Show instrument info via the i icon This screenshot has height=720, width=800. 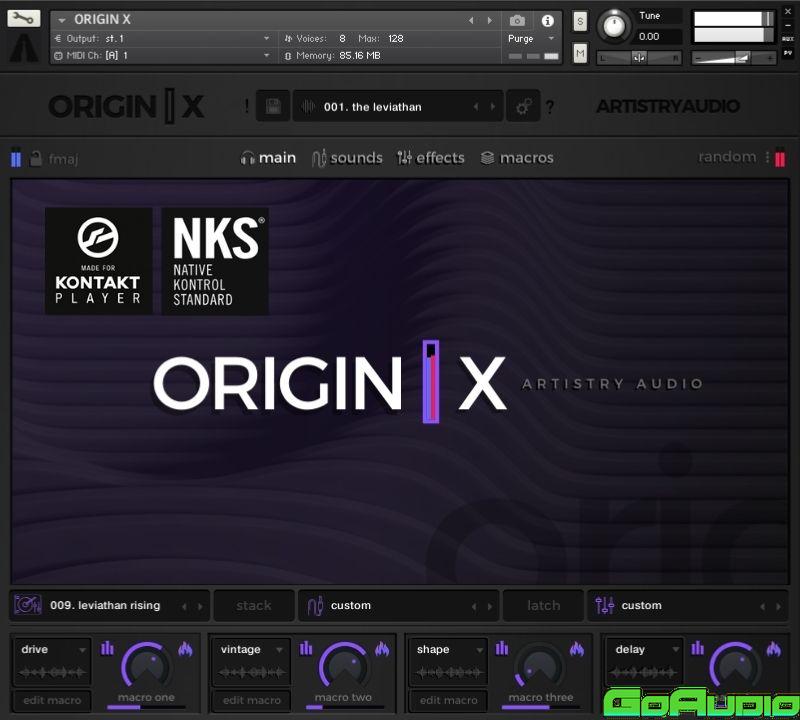tap(547, 20)
